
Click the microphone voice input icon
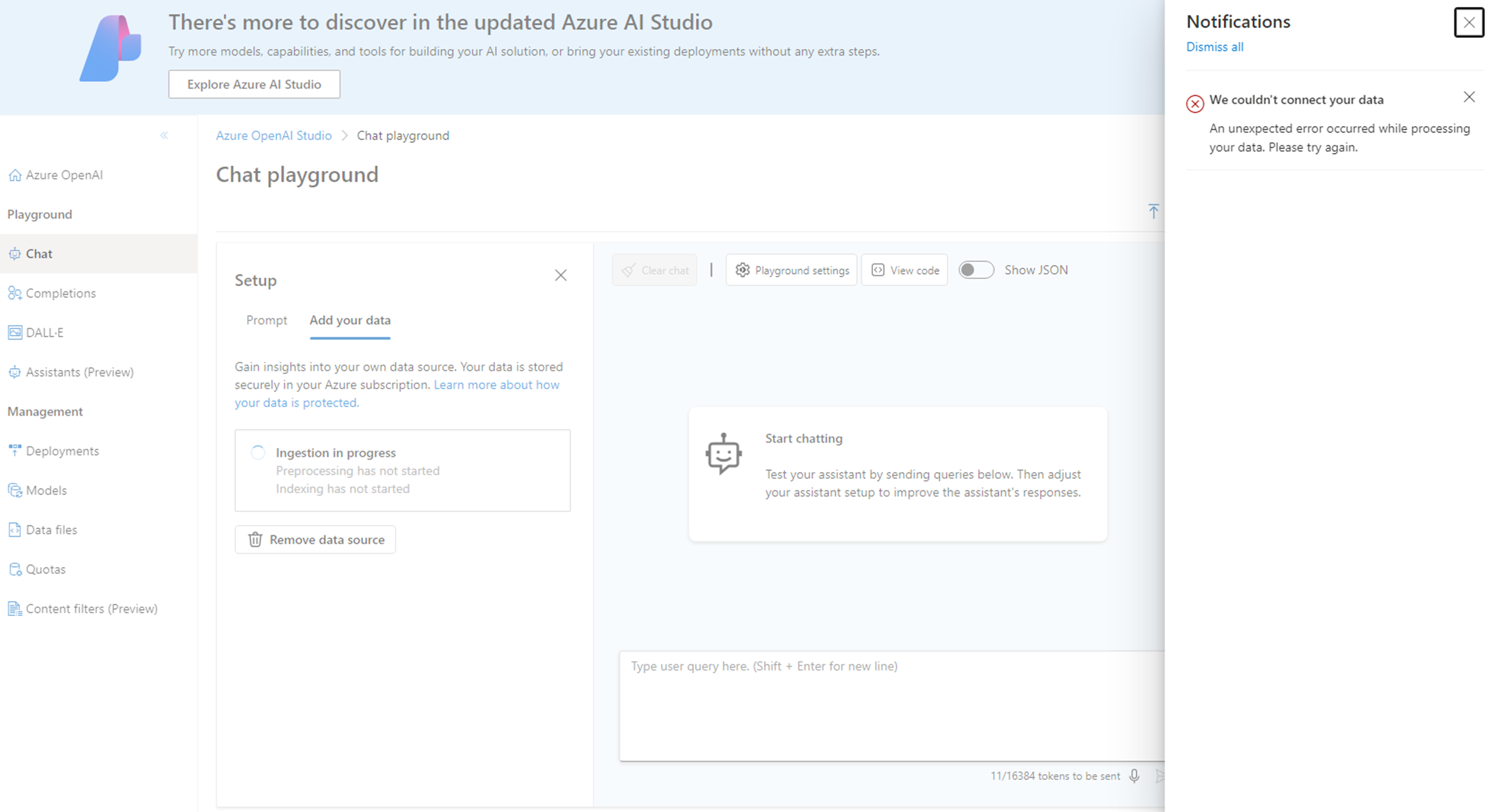pos(1134,776)
